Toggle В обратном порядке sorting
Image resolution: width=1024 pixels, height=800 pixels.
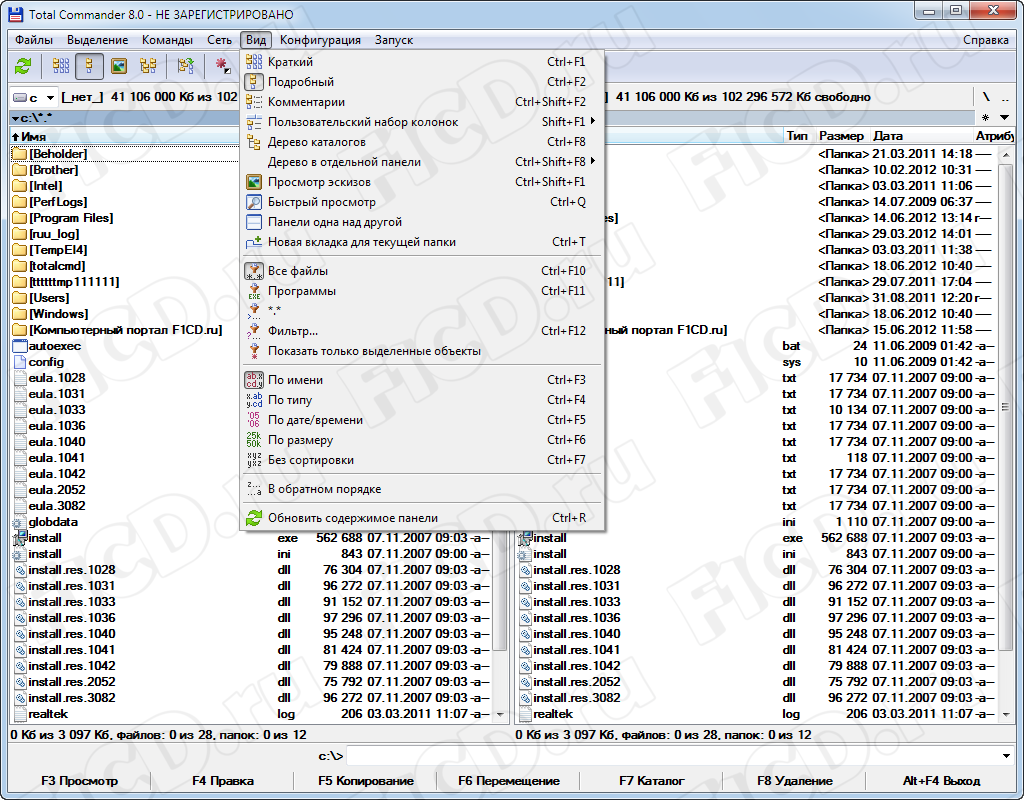tap(422, 489)
